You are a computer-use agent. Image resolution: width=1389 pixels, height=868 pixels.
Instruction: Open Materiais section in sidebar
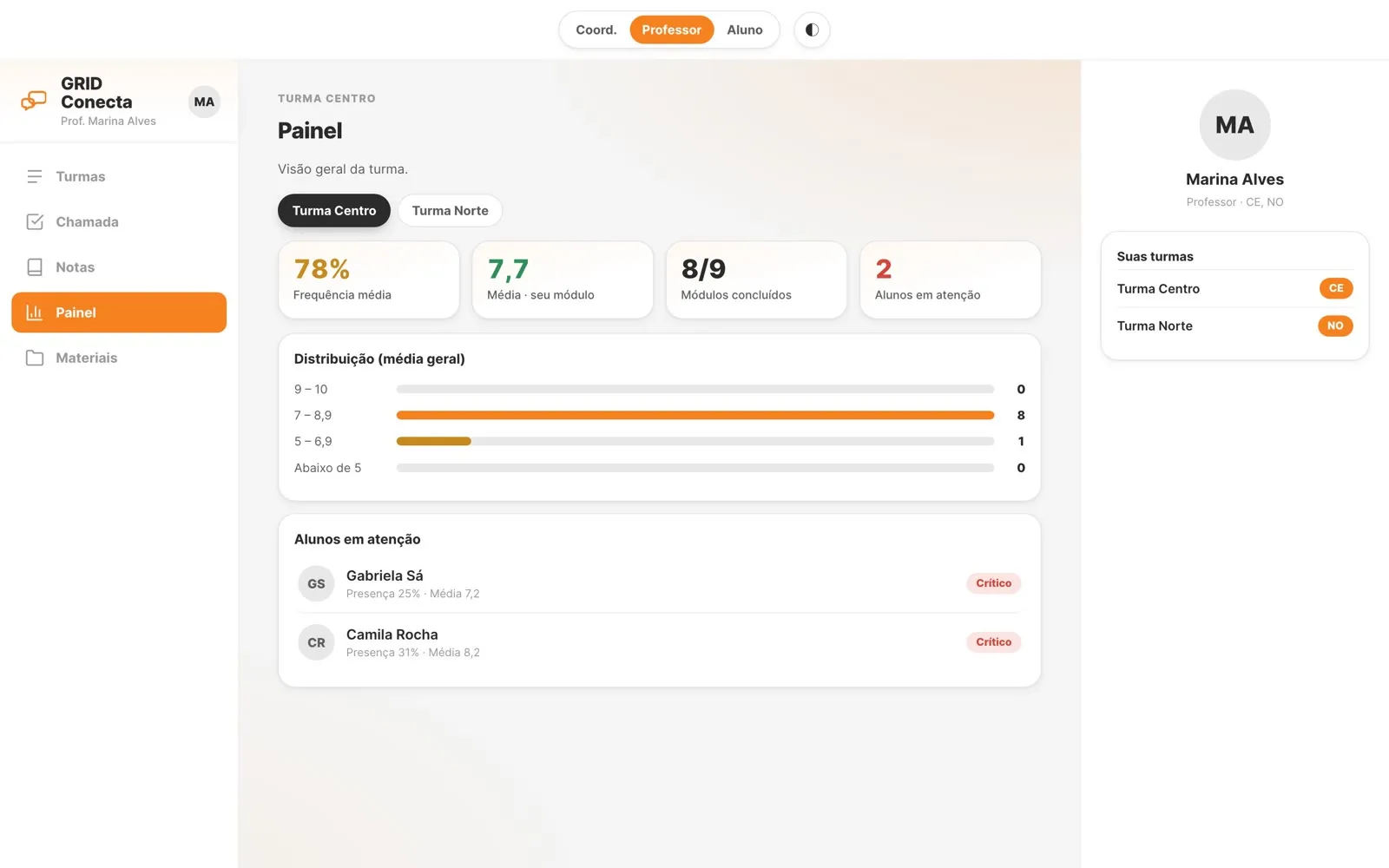[x=119, y=358]
